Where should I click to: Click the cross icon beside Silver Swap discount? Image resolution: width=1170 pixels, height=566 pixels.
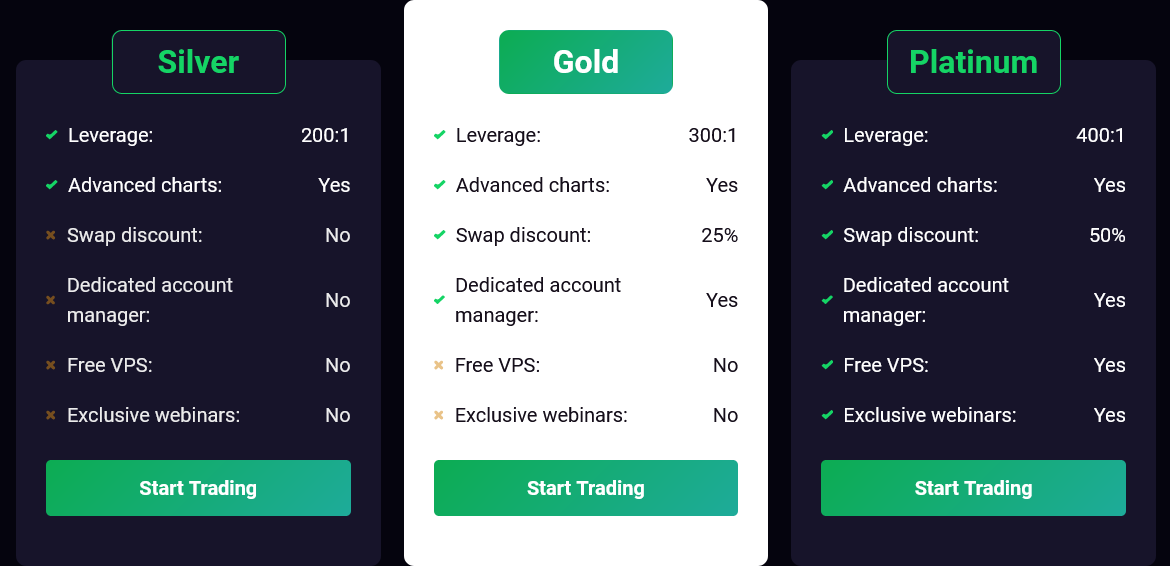51,235
